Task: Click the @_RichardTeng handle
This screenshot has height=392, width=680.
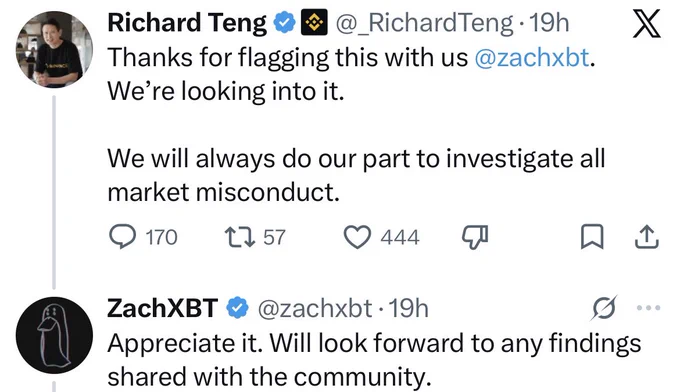Action: coord(425,23)
